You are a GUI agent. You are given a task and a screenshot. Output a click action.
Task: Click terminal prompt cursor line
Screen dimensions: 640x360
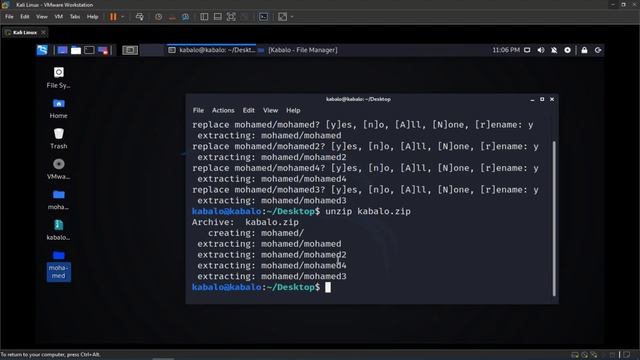pos(261,287)
